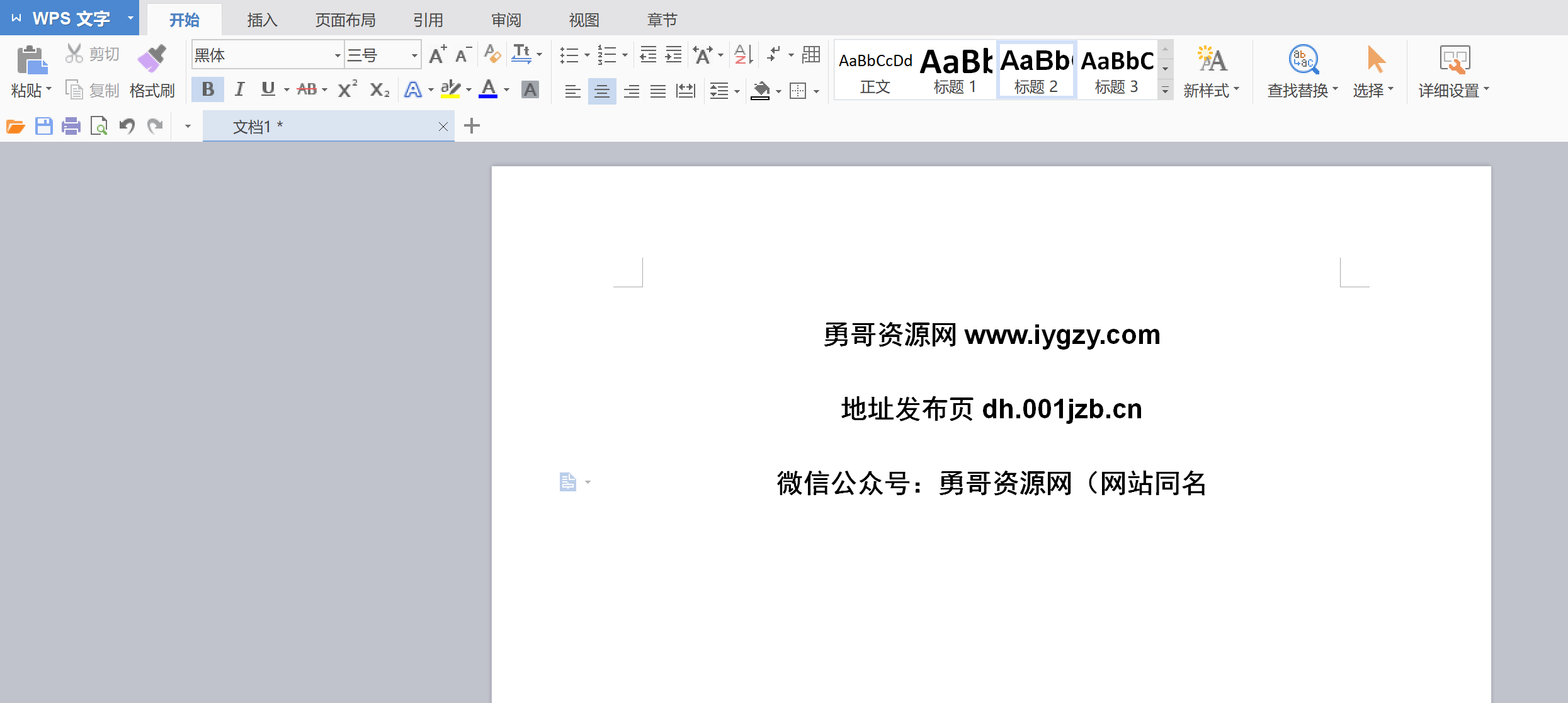Click the text line 地址发布页 dh.001jzb.cn

(x=992, y=409)
